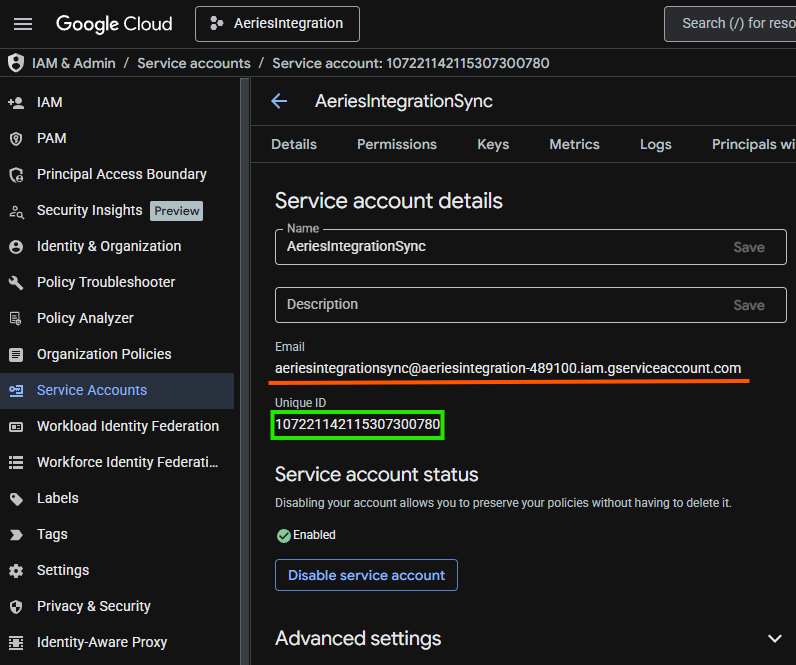Screen dimensions: 796x665
Task: Select Service Accounts in sidebar
Action: (117, 391)
